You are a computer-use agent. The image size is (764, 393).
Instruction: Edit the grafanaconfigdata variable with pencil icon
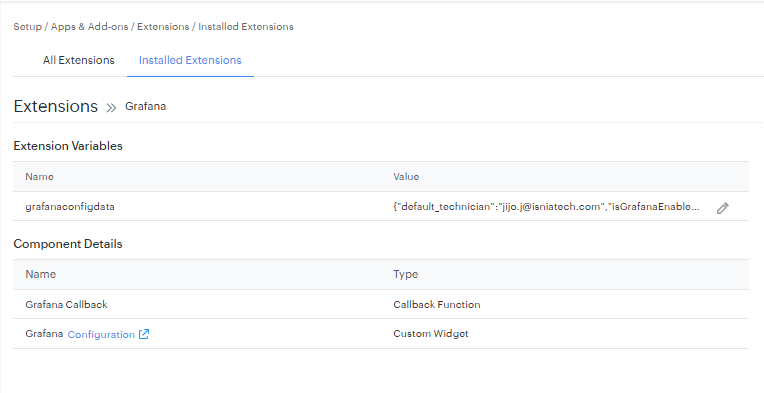723,208
